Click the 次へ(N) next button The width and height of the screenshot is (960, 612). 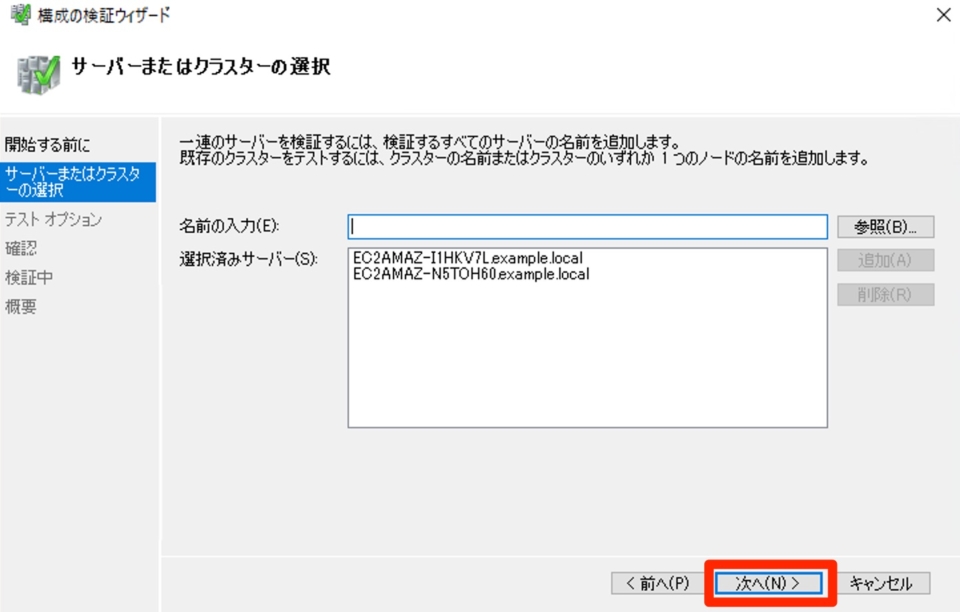click(x=769, y=583)
